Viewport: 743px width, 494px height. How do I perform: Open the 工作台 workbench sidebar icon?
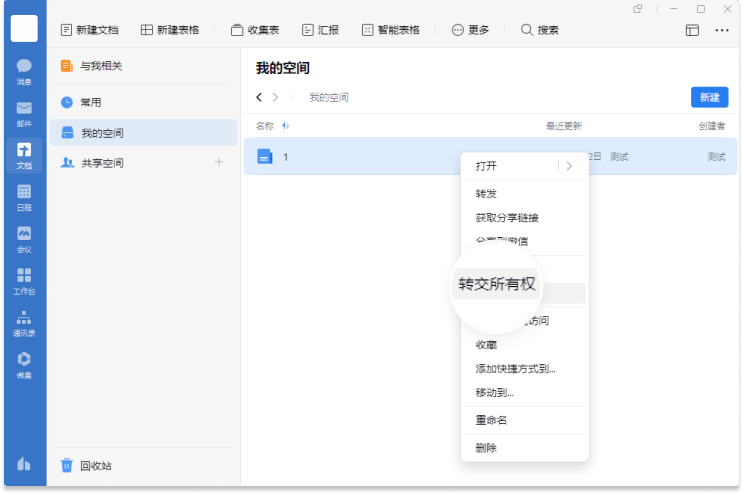(24, 280)
